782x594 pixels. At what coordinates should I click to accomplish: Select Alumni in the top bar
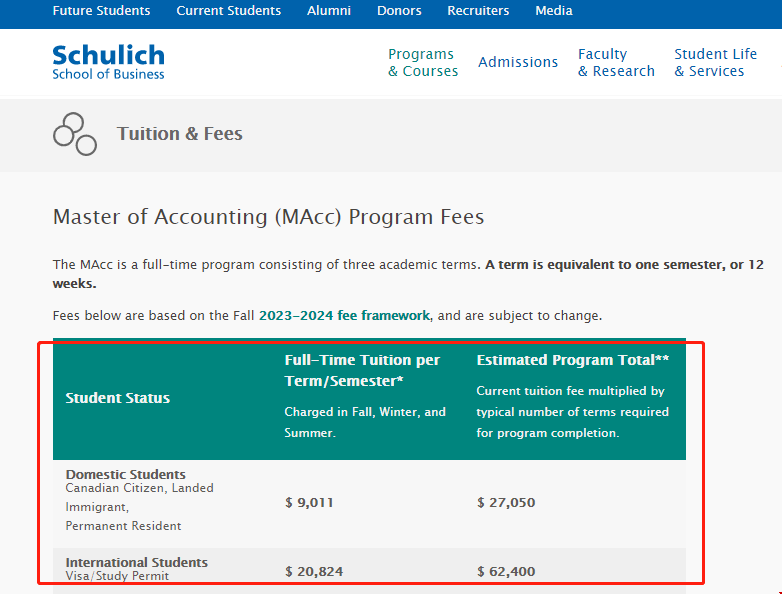329,11
